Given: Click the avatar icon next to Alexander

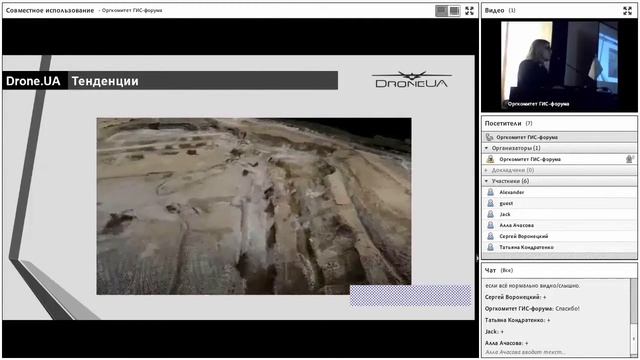Looking at the screenshot, I should point(491,192).
